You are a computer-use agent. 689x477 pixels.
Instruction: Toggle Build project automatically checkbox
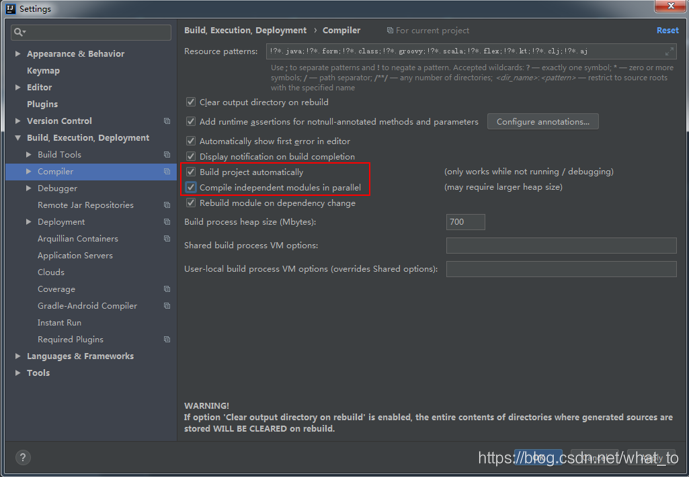pos(191,172)
